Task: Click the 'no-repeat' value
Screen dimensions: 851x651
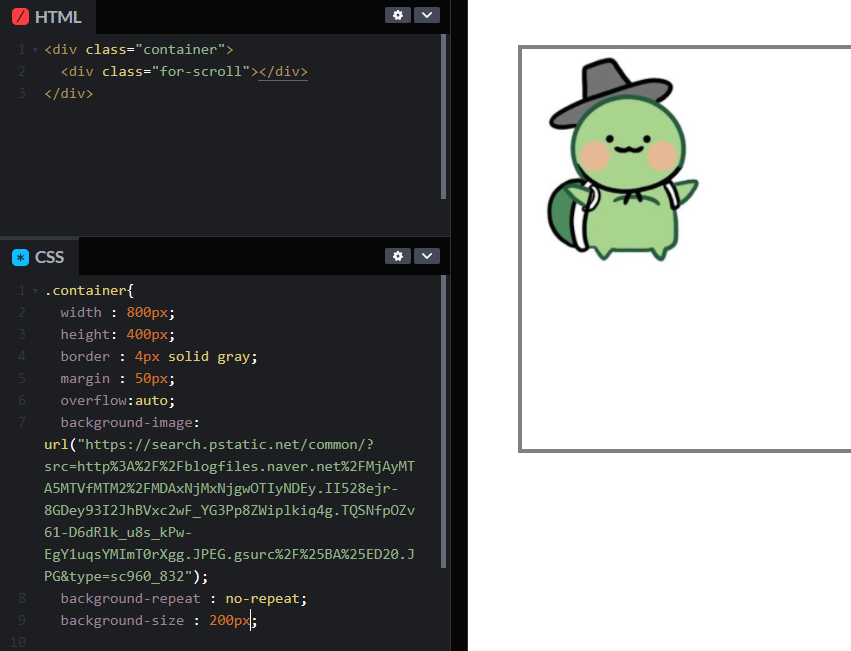Action: point(262,598)
